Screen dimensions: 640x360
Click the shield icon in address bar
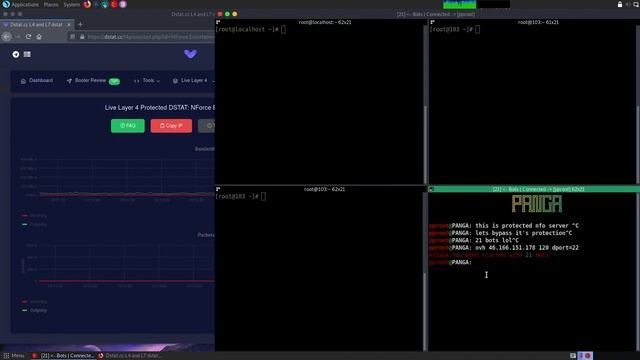pyautogui.click(x=72, y=37)
